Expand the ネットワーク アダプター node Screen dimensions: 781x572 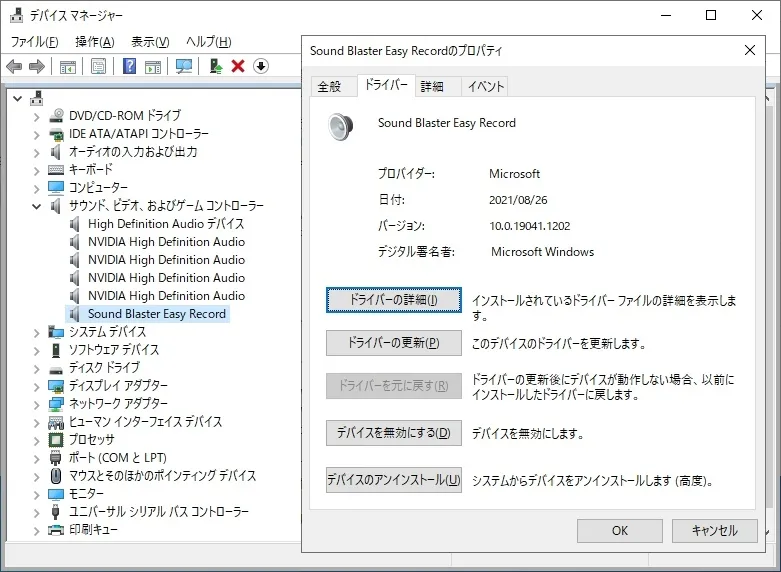pyautogui.click(x=36, y=405)
